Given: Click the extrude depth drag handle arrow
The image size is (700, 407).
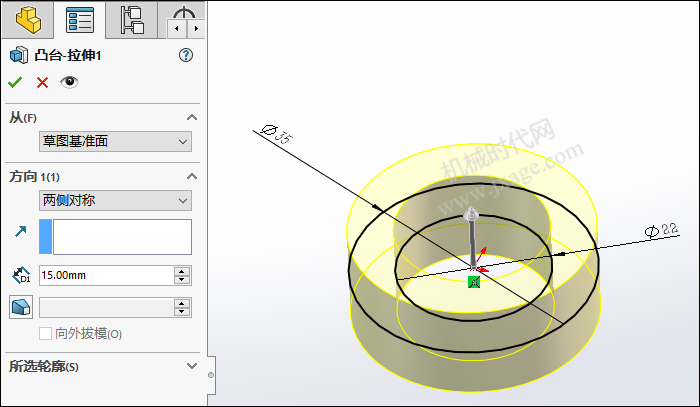Looking at the screenshot, I should tap(471, 215).
